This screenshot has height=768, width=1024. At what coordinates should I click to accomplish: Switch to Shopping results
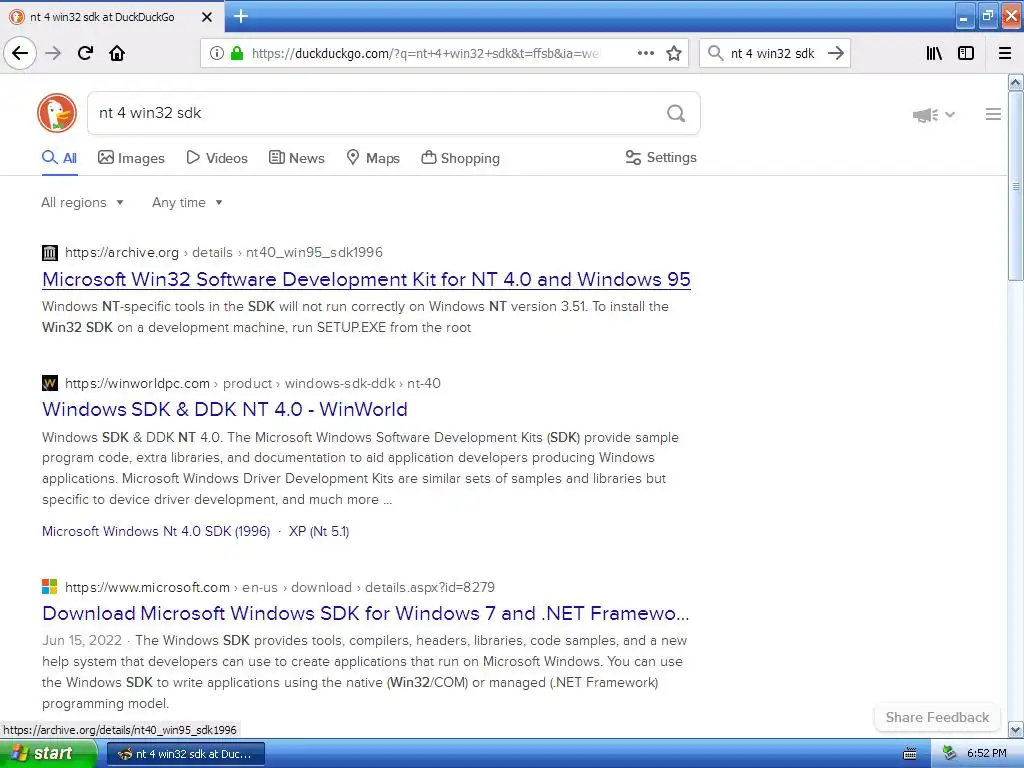(x=460, y=158)
